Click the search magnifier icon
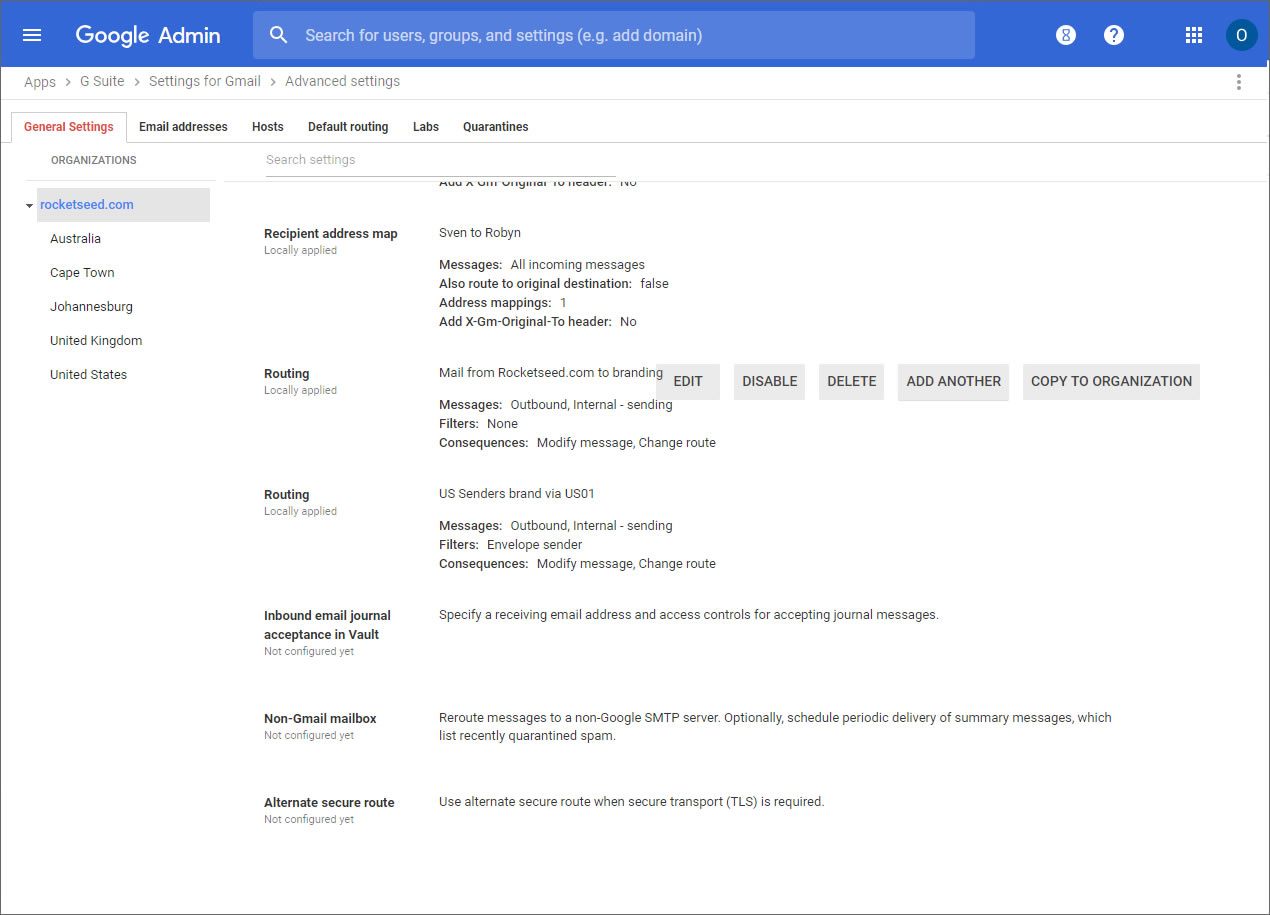Image resolution: width=1270 pixels, height=915 pixels. point(279,35)
